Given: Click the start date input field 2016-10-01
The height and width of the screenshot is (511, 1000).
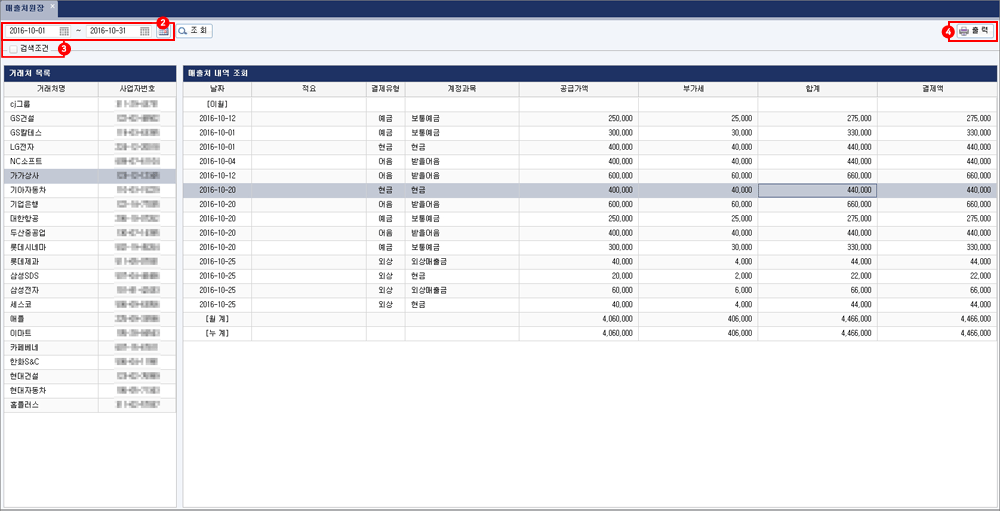Looking at the screenshot, I should (30, 31).
